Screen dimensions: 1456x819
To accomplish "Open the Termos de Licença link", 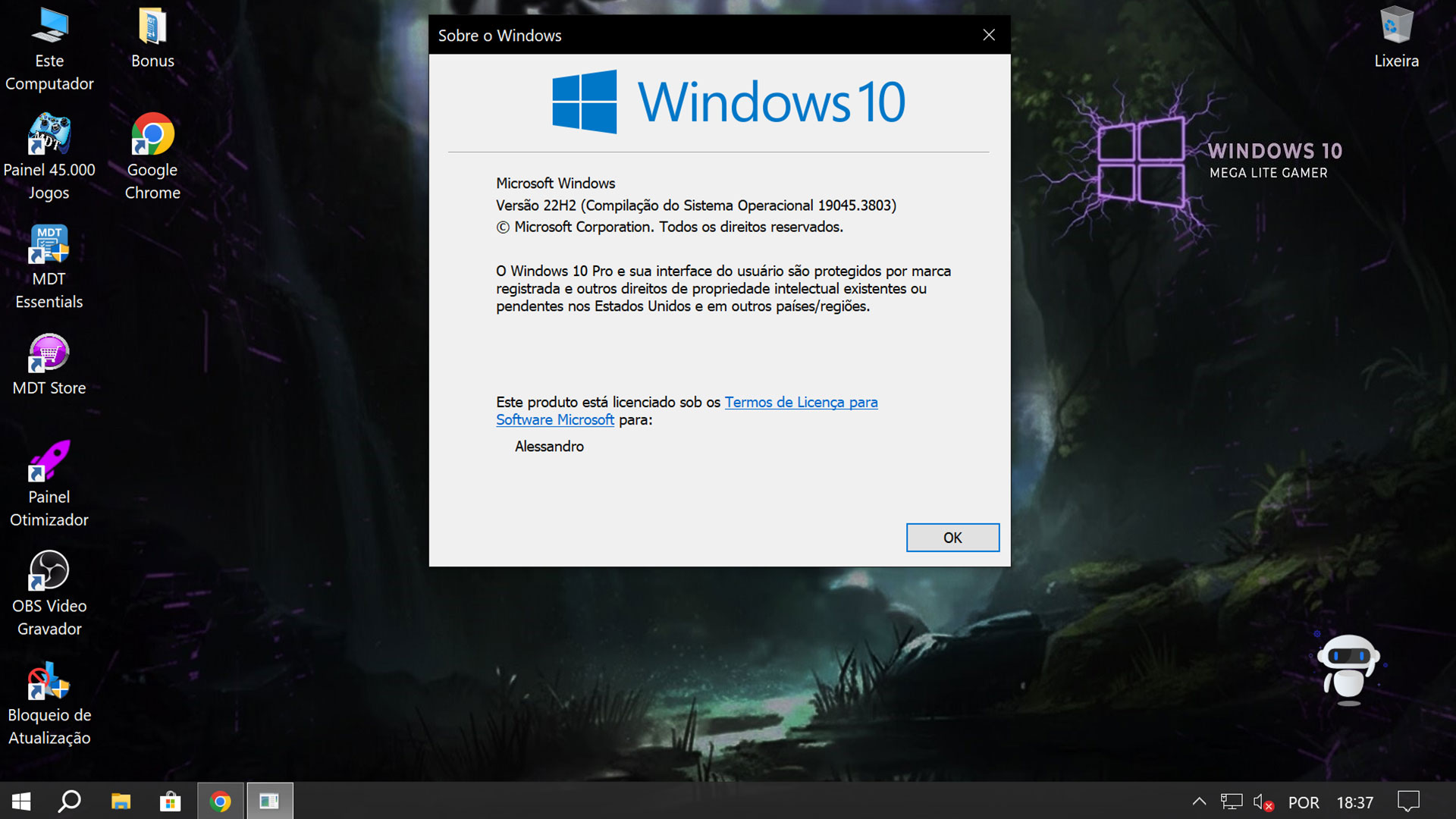I will [x=801, y=403].
